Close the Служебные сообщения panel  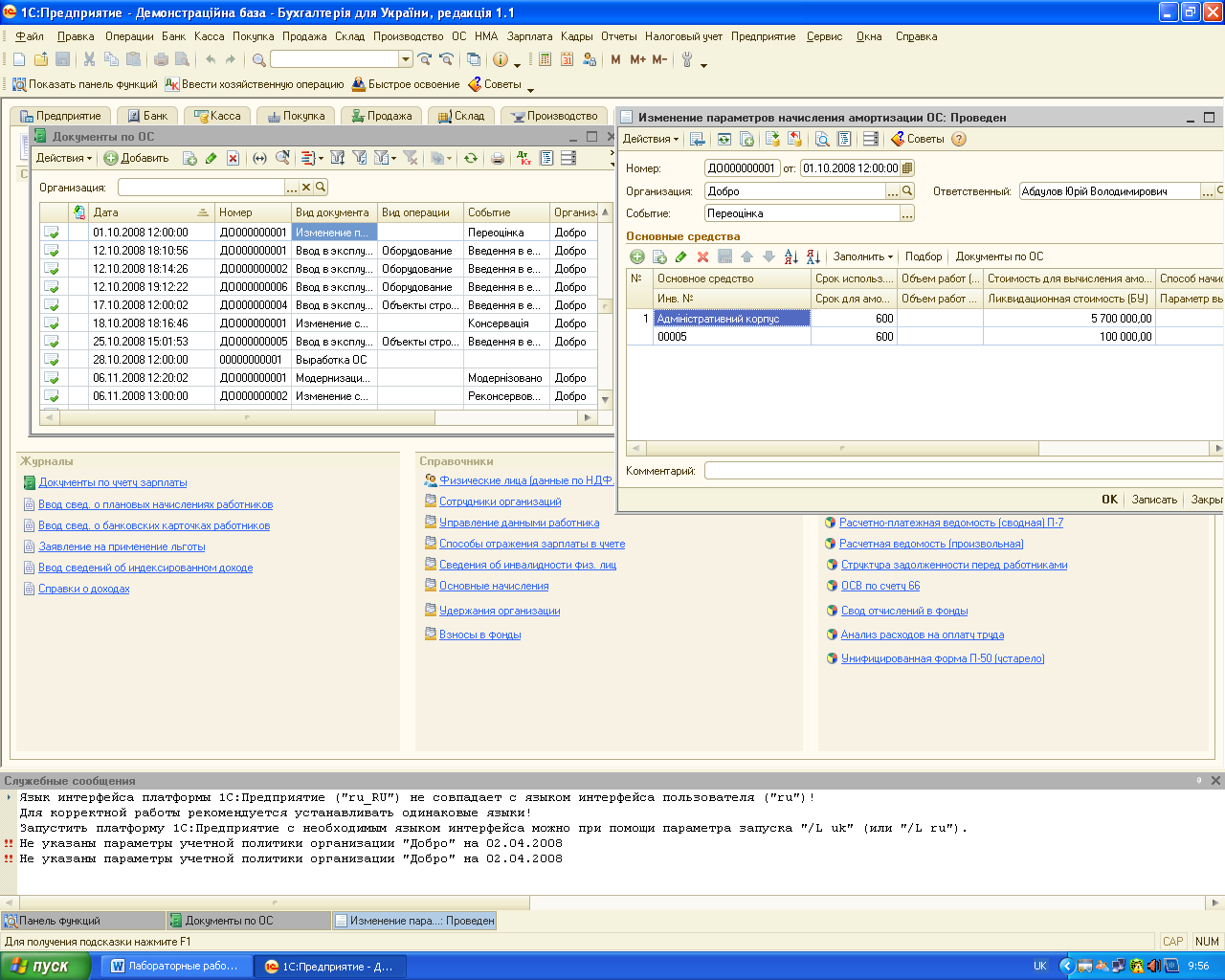[x=1216, y=781]
